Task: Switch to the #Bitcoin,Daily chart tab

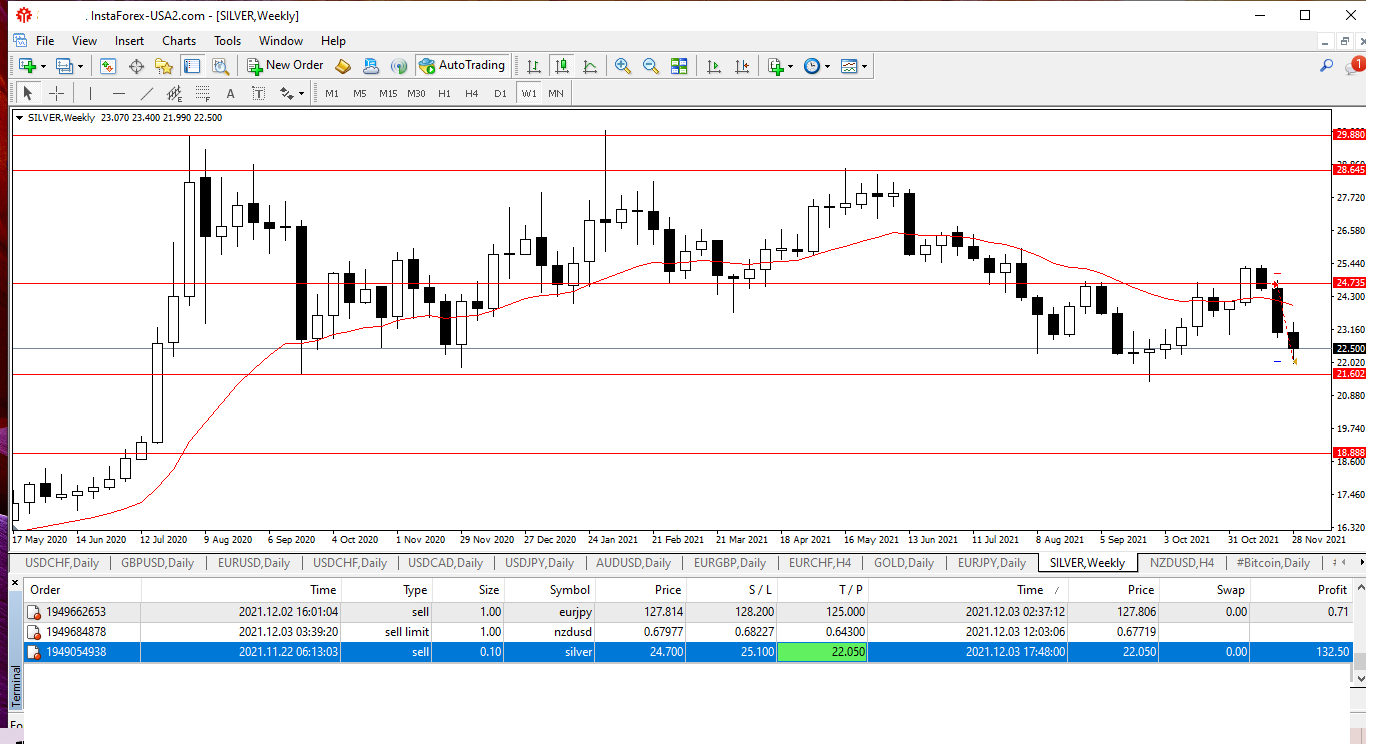Action: tap(1273, 563)
